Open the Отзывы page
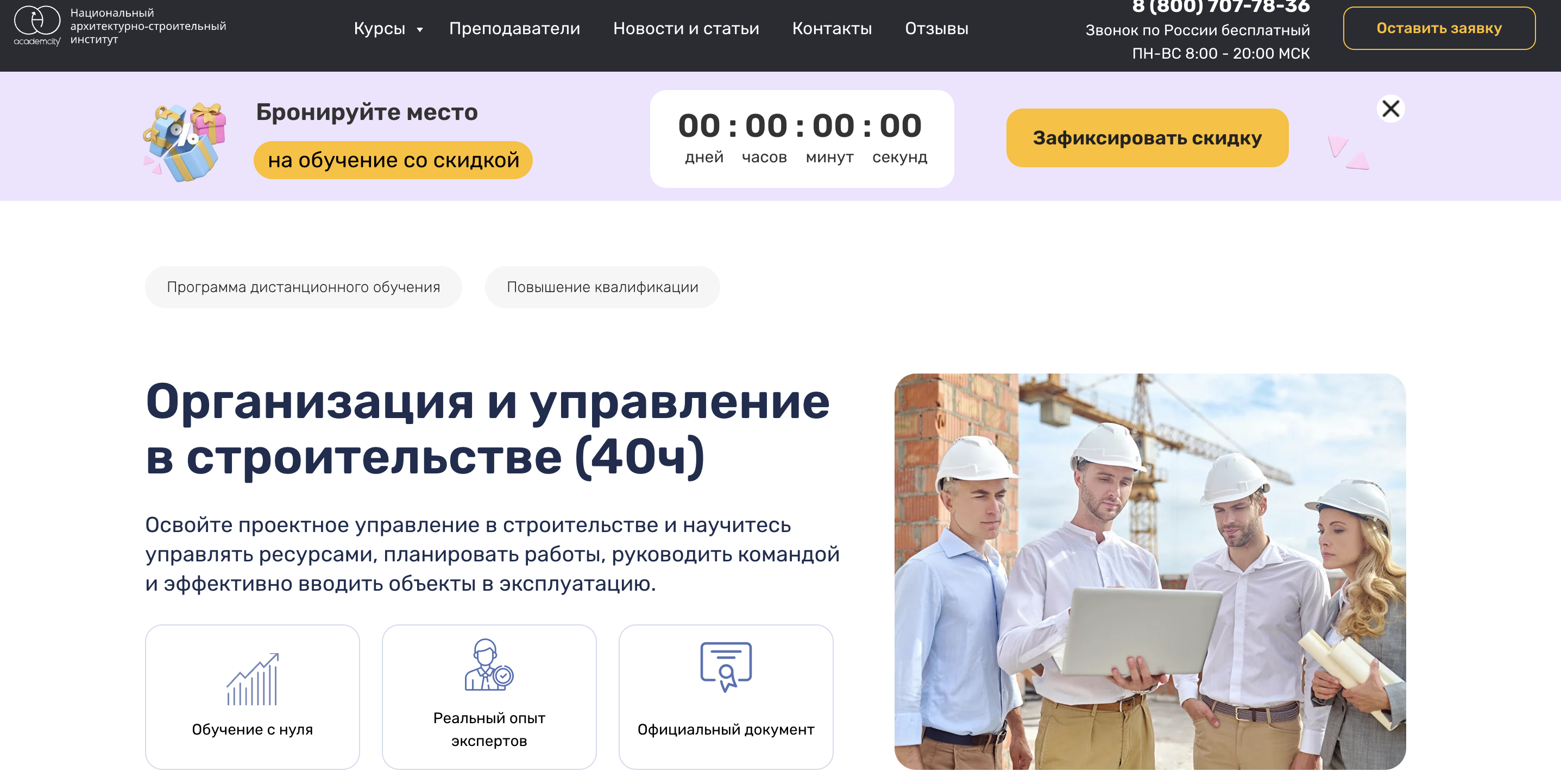Image resolution: width=1561 pixels, height=784 pixels. (x=936, y=28)
